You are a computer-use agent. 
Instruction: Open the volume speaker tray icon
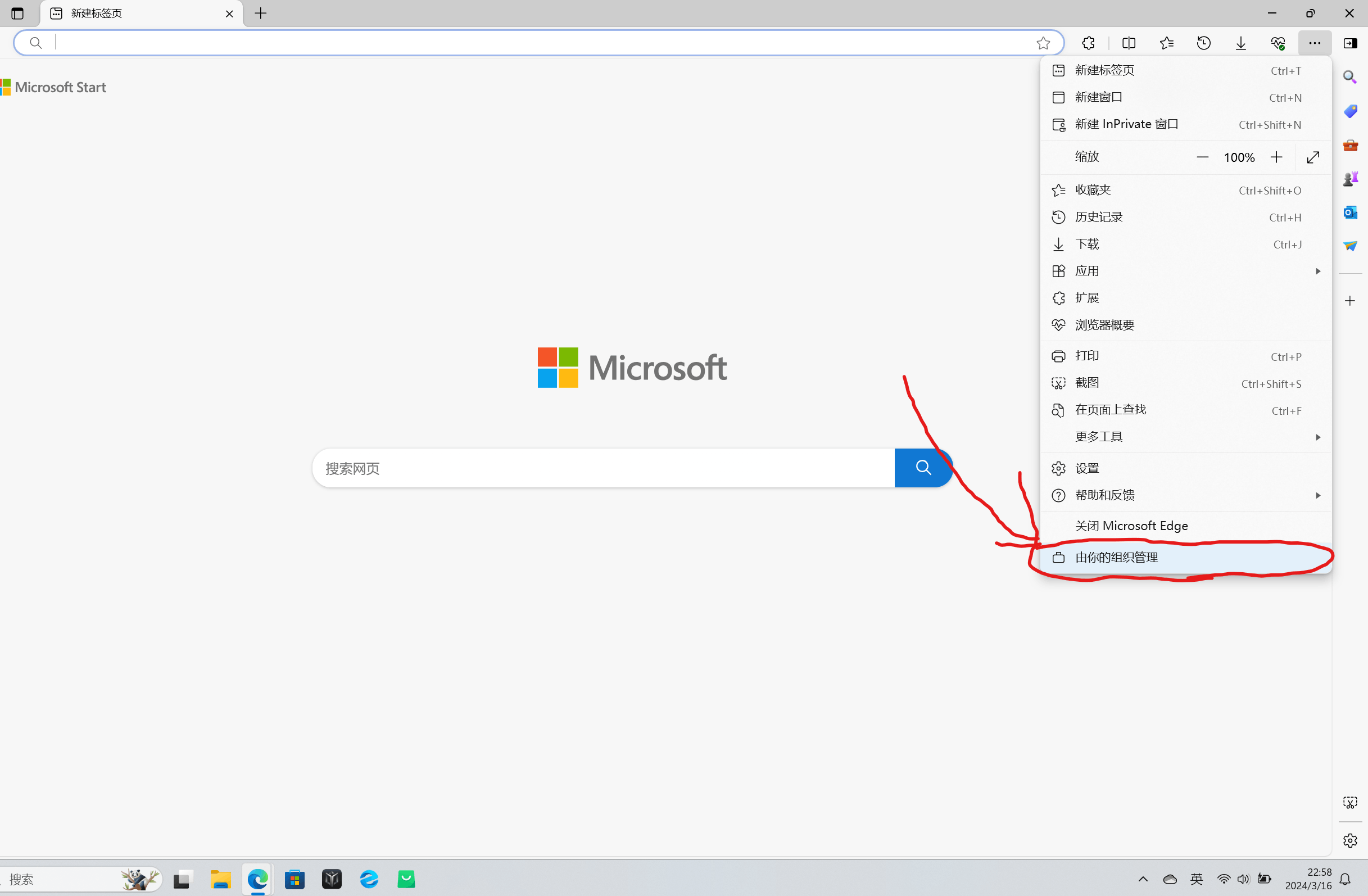(x=1243, y=879)
